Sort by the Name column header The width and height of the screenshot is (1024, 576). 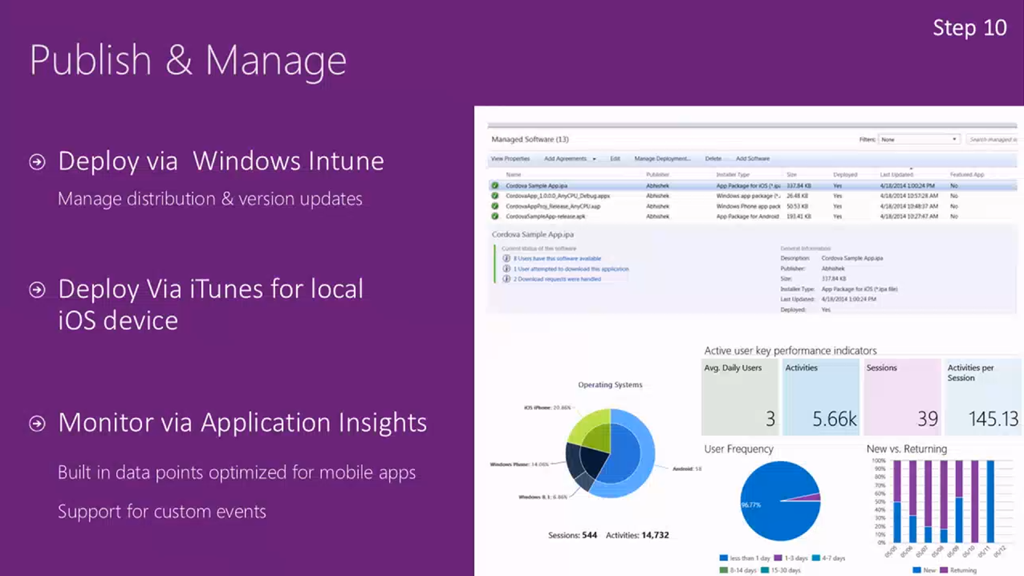tap(513, 175)
